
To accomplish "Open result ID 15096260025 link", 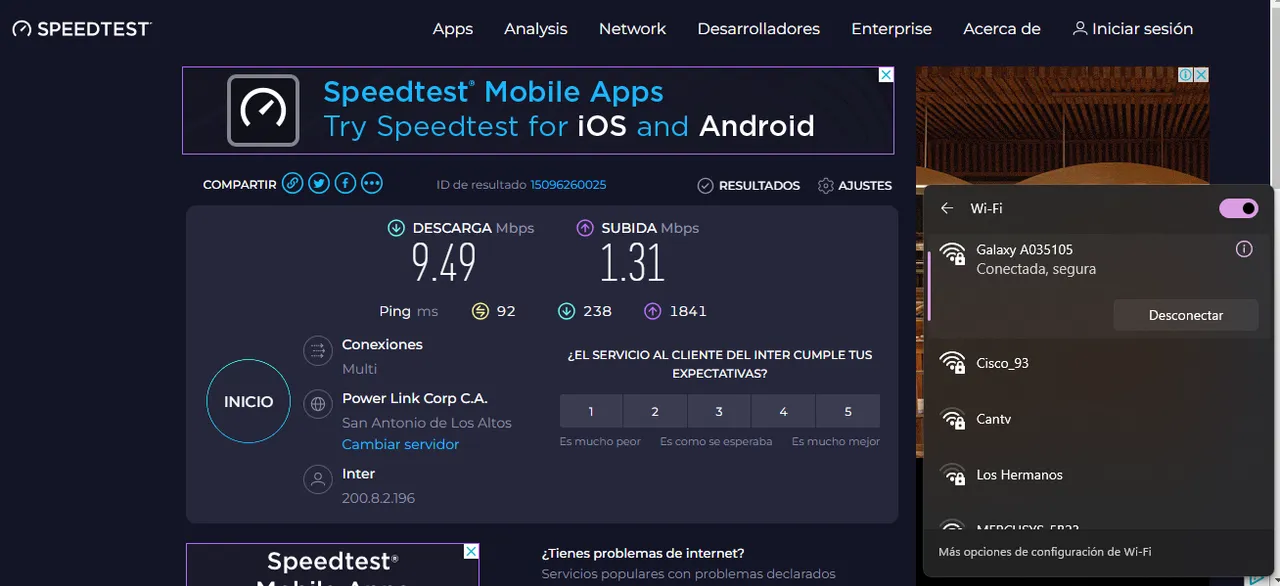I will click(568, 185).
